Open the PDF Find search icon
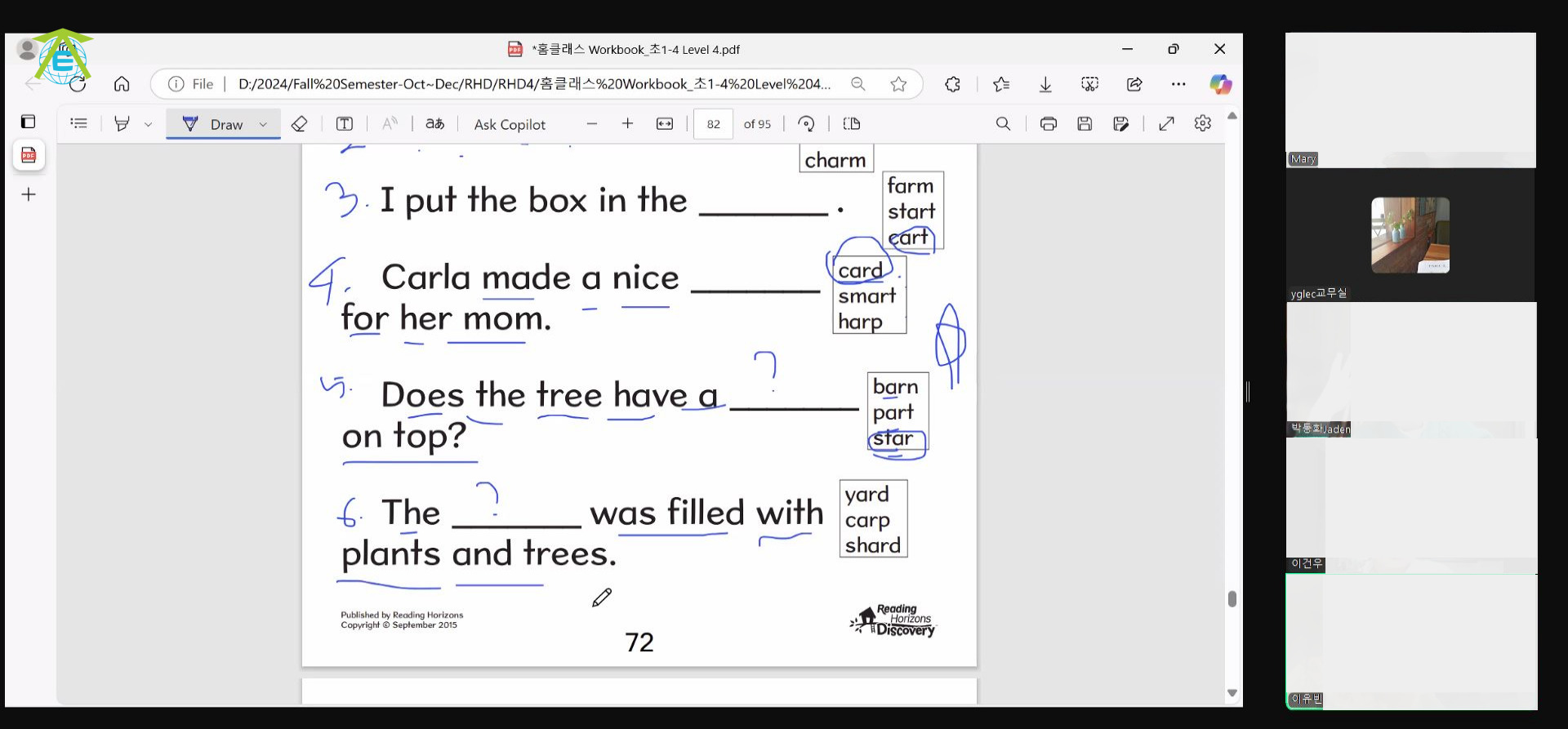 (1003, 123)
